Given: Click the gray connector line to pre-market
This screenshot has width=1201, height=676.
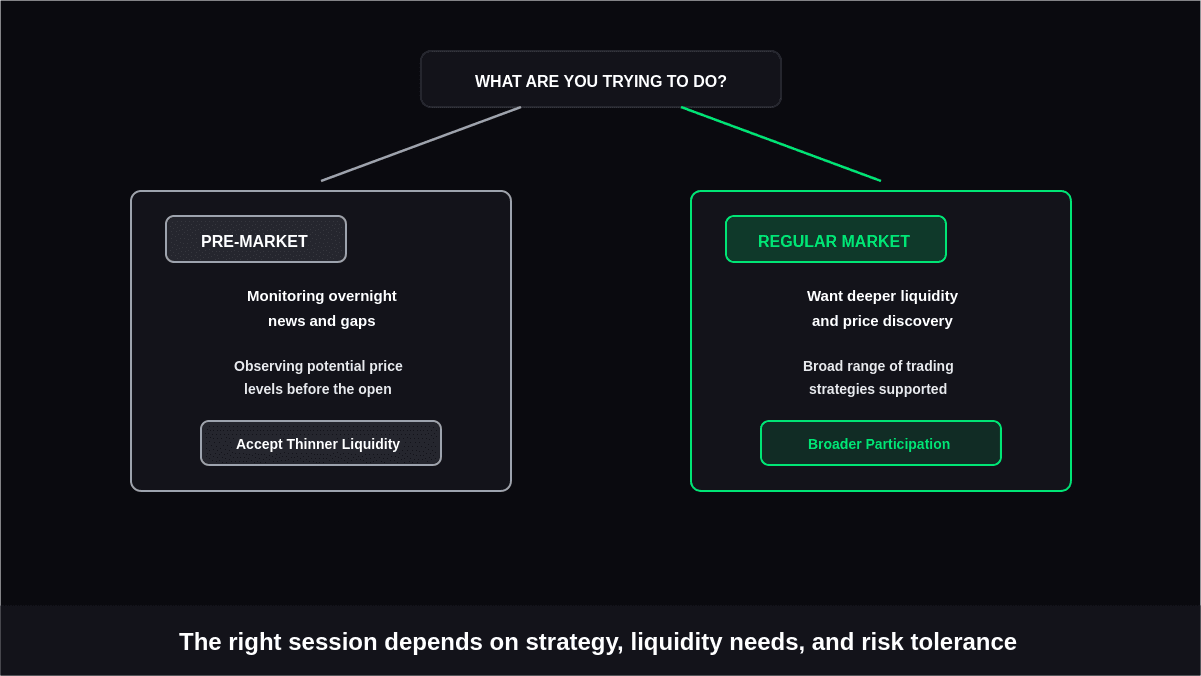Looking at the screenshot, I should (x=421, y=144).
